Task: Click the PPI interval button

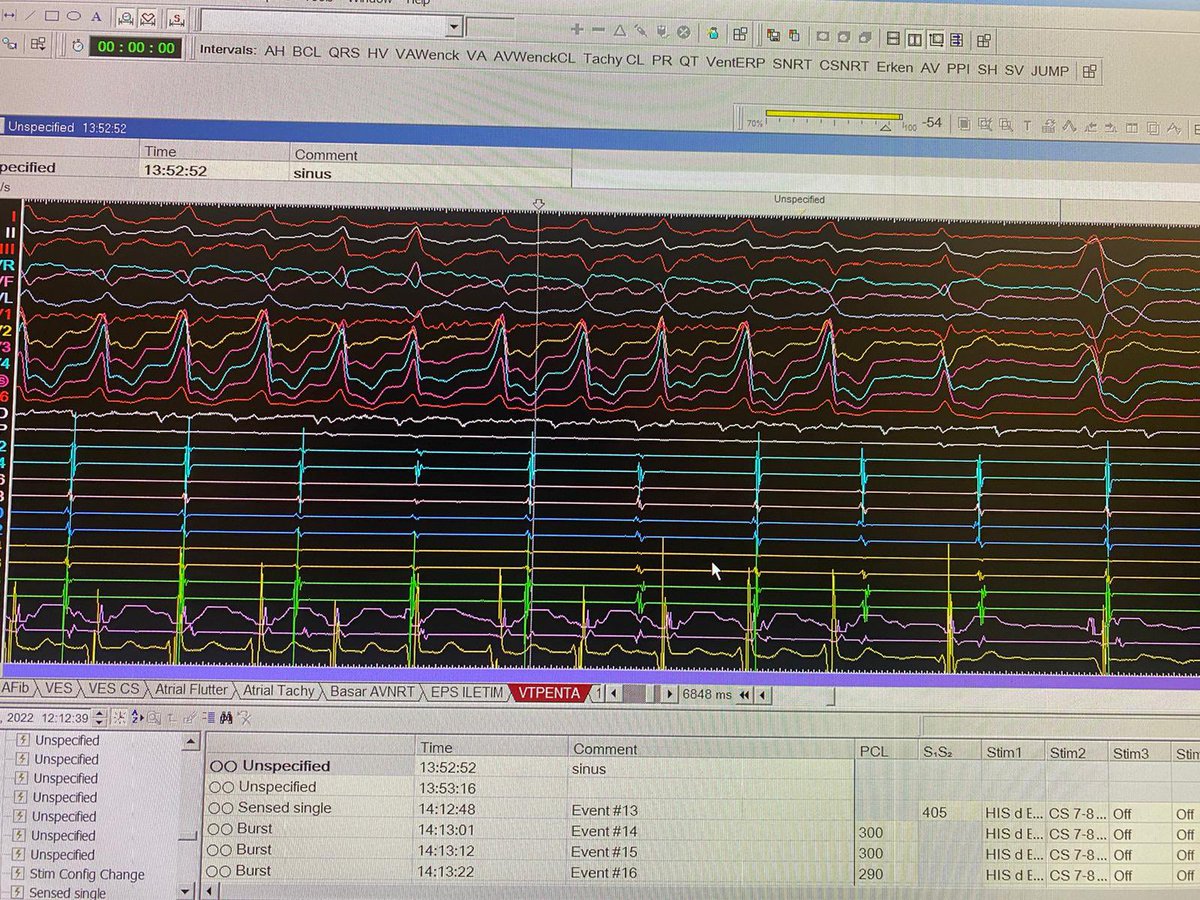Action: pos(960,69)
